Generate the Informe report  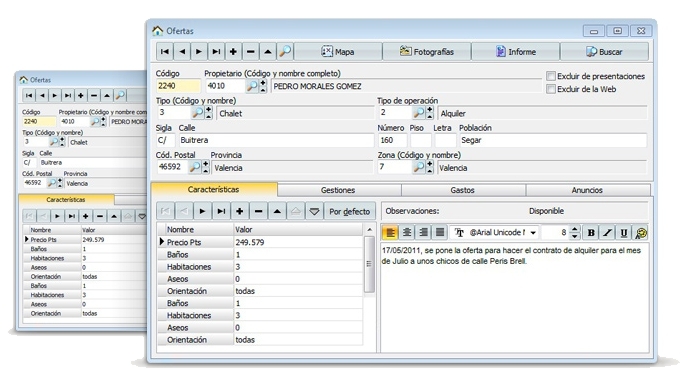tap(516, 52)
